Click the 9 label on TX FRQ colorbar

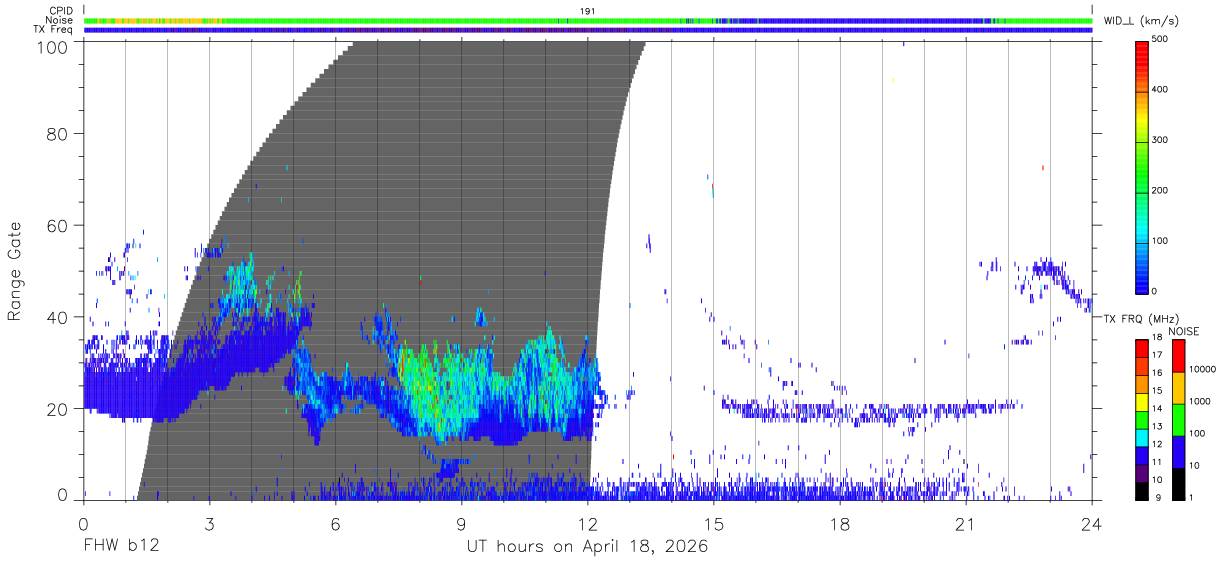(1158, 497)
